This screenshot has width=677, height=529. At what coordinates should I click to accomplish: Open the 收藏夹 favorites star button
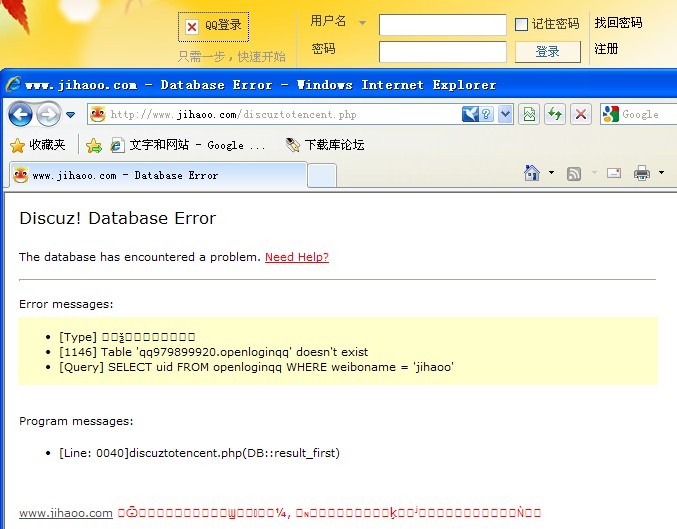click(x=38, y=145)
